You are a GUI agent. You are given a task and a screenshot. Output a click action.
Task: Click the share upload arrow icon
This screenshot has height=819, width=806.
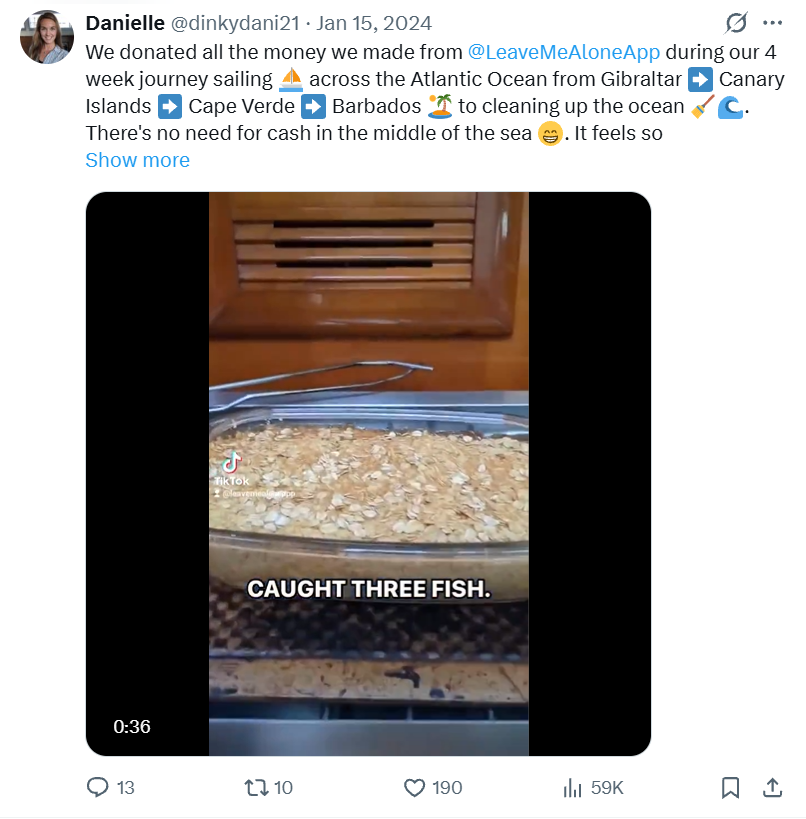(772, 787)
